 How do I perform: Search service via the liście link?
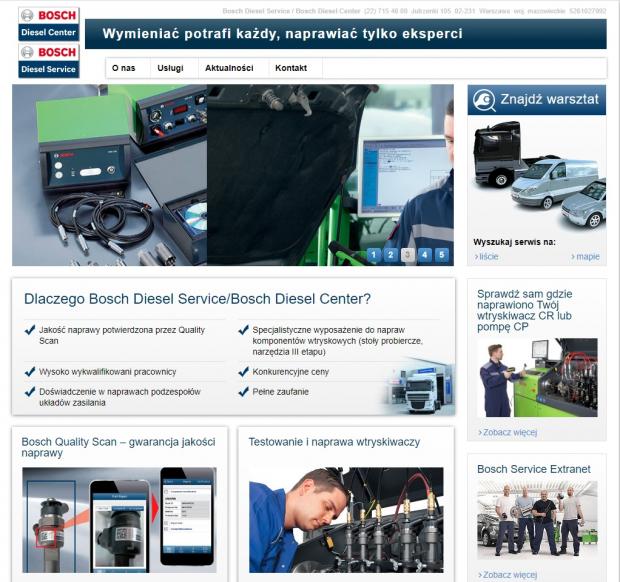pyautogui.click(x=486, y=257)
